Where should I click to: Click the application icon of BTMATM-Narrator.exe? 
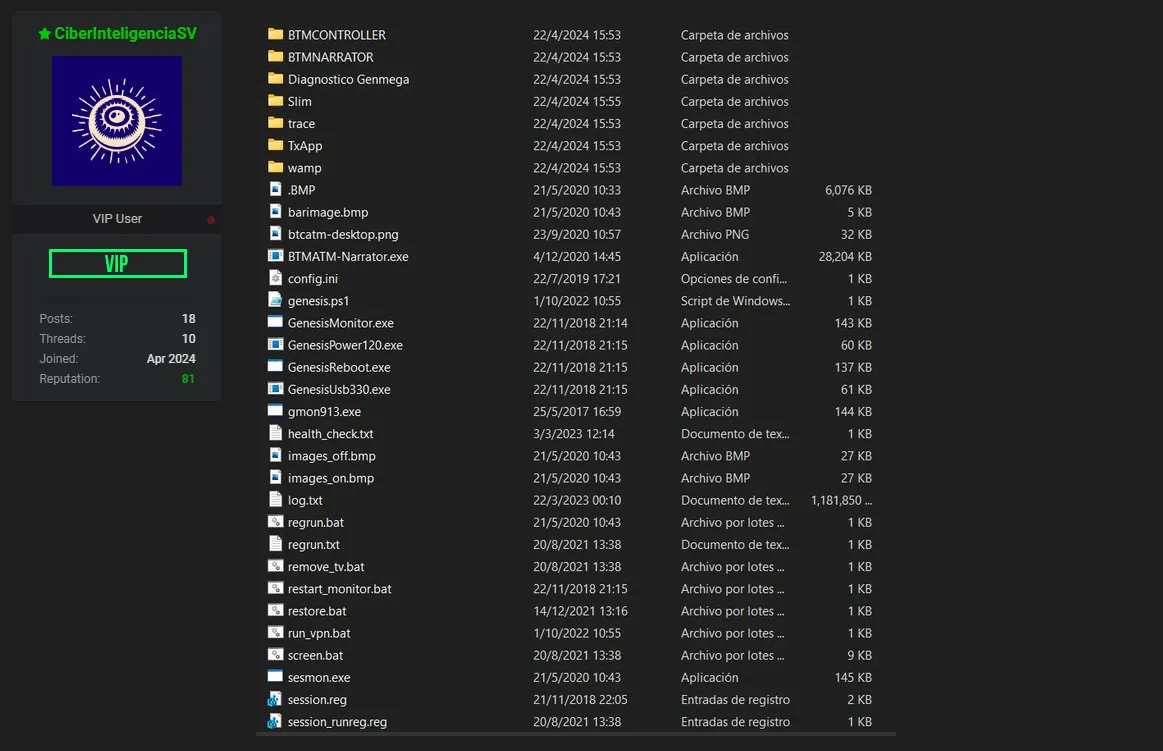click(276, 256)
